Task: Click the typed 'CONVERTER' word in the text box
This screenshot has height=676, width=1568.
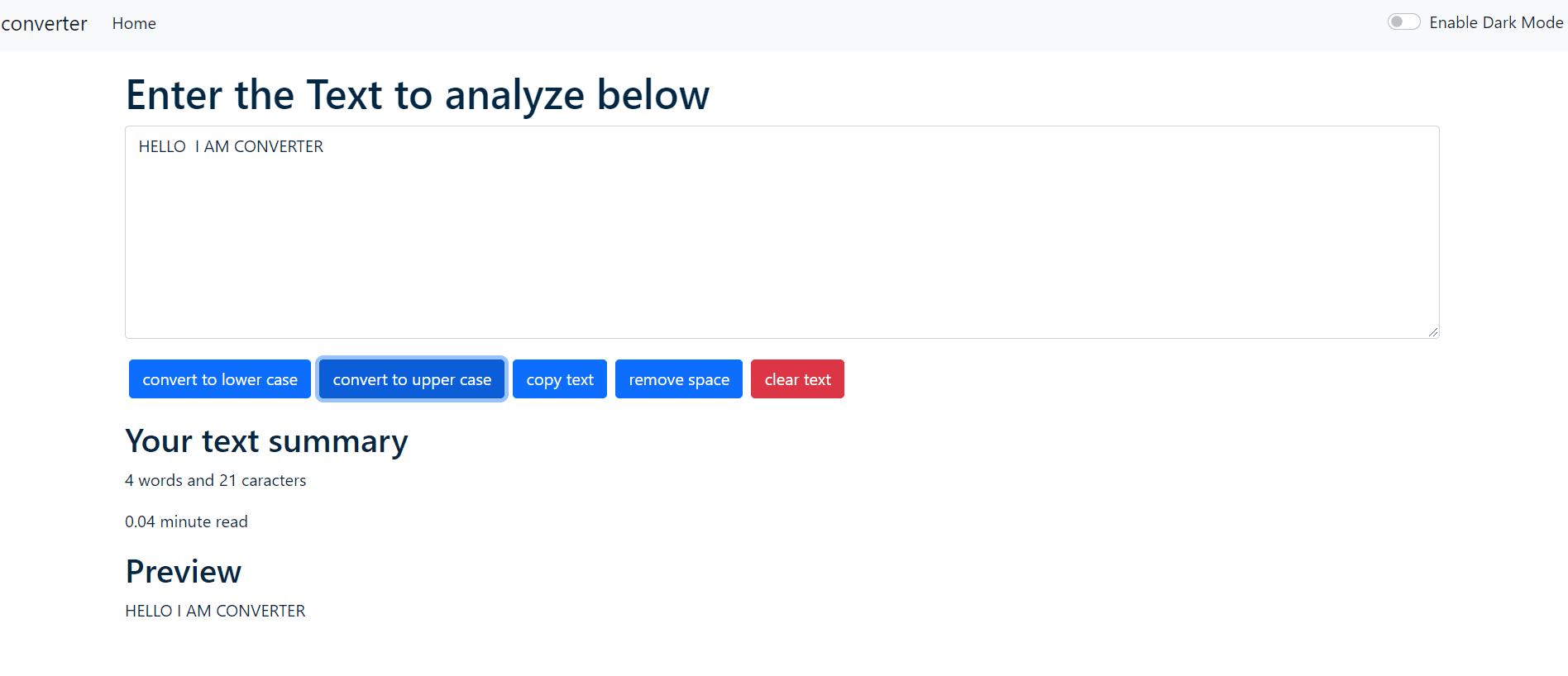Action: [x=279, y=146]
